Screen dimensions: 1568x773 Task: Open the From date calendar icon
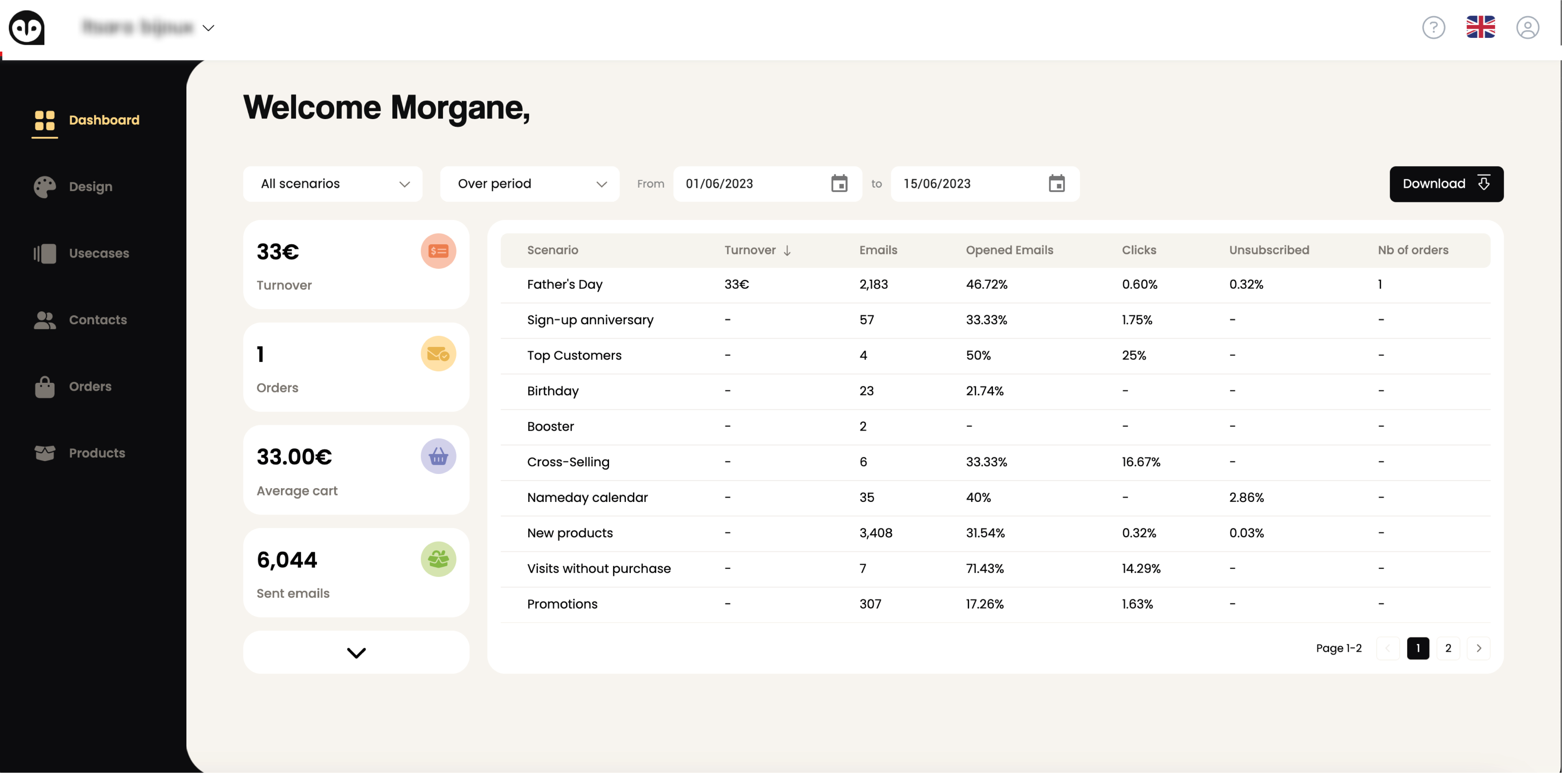pos(839,183)
